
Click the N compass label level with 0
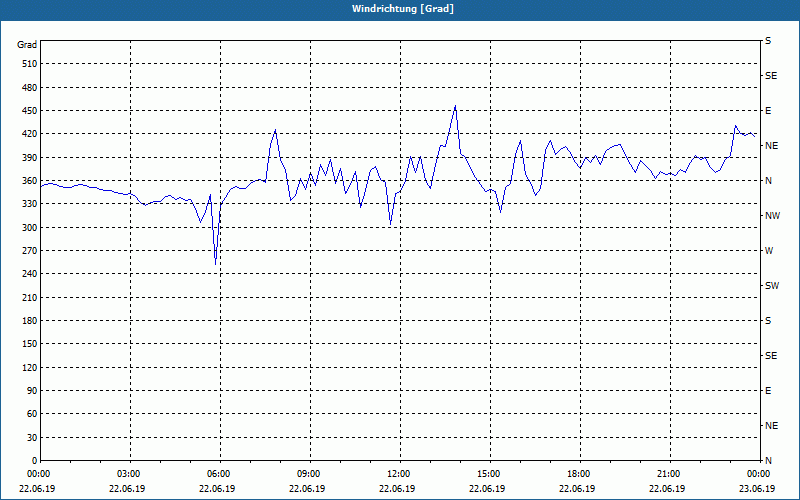(x=768, y=461)
